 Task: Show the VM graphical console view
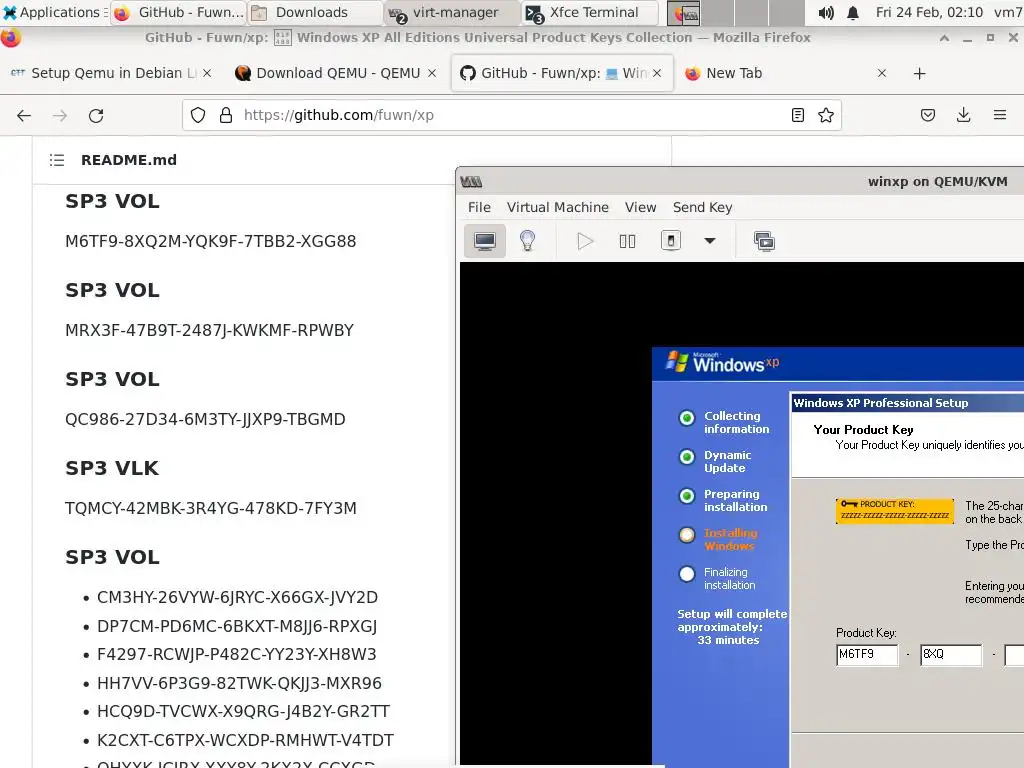(x=485, y=242)
